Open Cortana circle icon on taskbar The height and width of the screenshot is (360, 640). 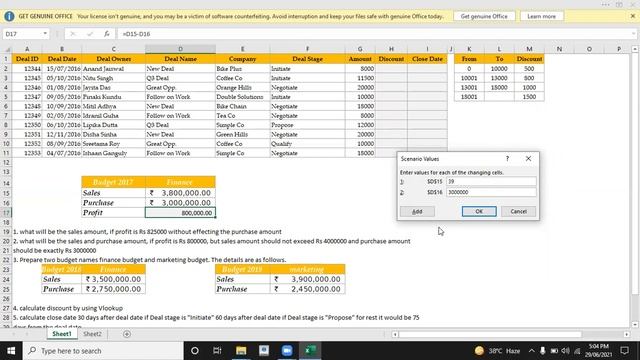pos(195,351)
